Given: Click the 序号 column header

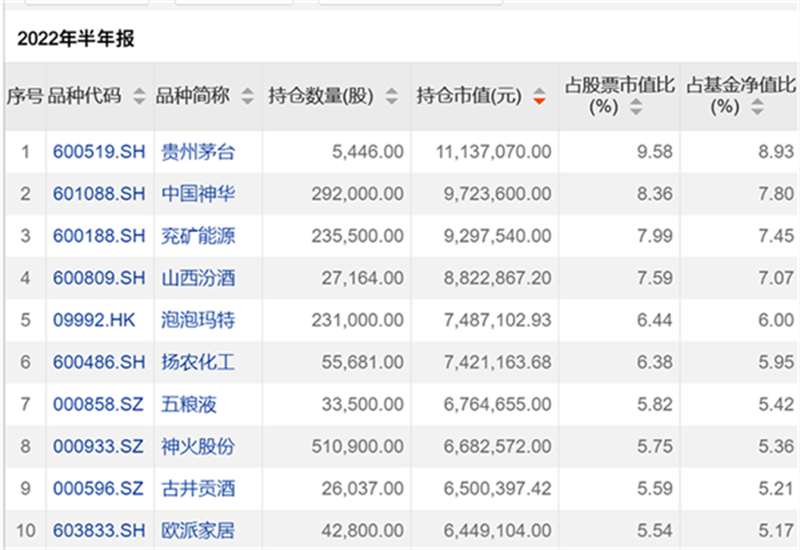Looking at the screenshot, I should pyautogui.click(x=24, y=97).
